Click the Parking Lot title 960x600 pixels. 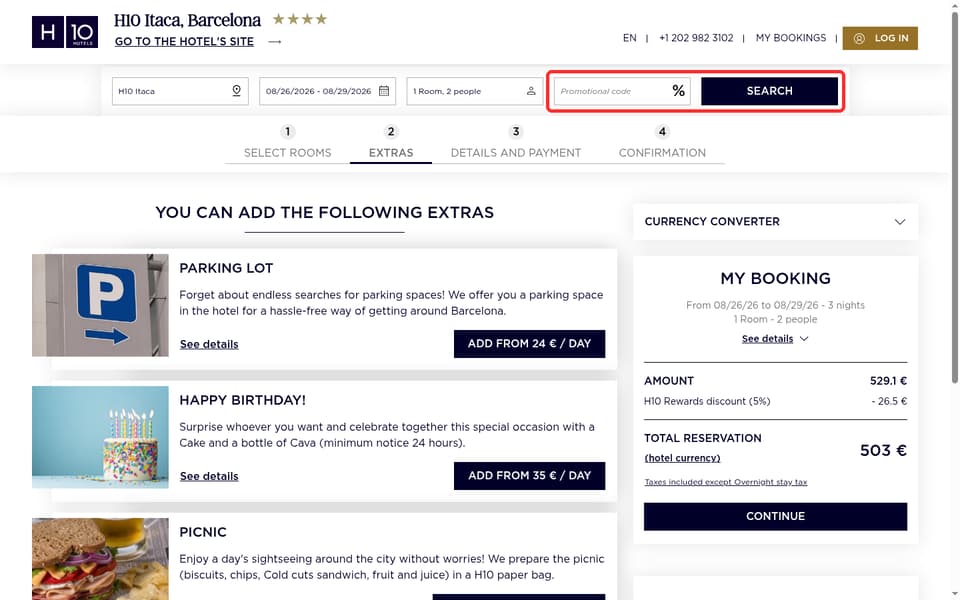[x=226, y=268]
